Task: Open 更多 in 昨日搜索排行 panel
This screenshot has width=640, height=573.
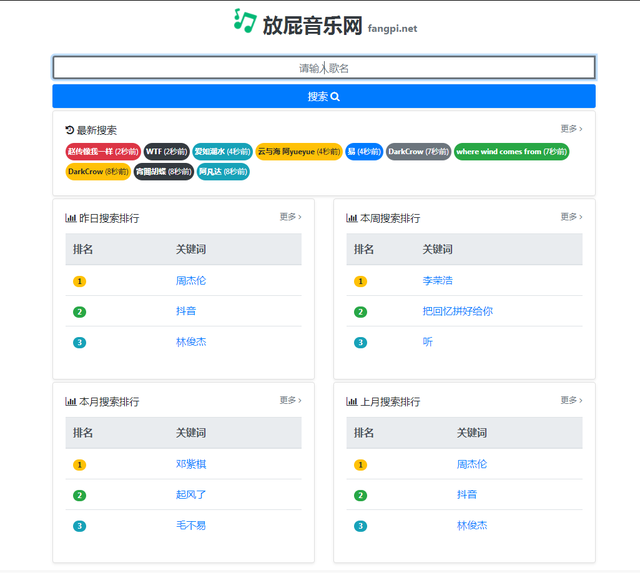Action: coord(291,217)
